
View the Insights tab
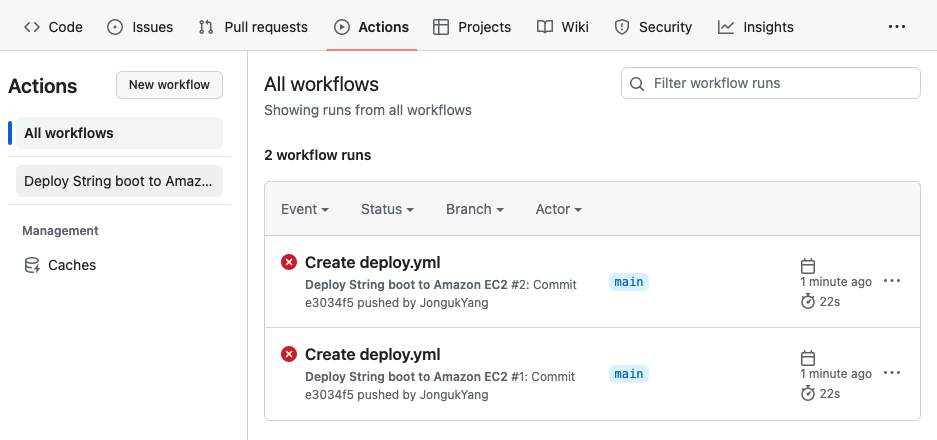pyautogui.click(x=755, y=27)
